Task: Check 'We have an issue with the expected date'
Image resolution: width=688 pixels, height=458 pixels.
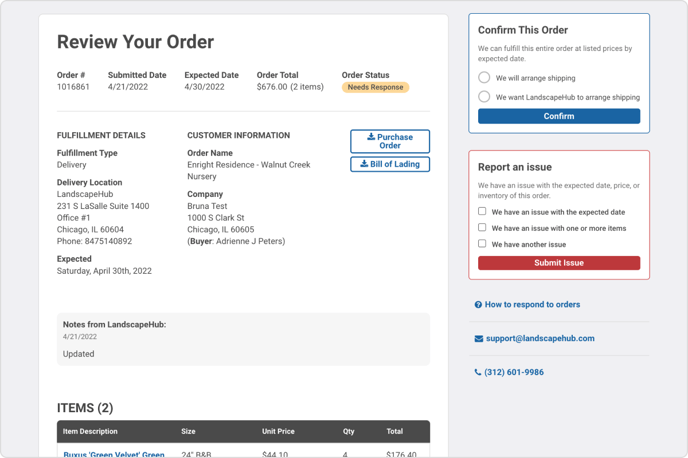Action: point(482,211)
